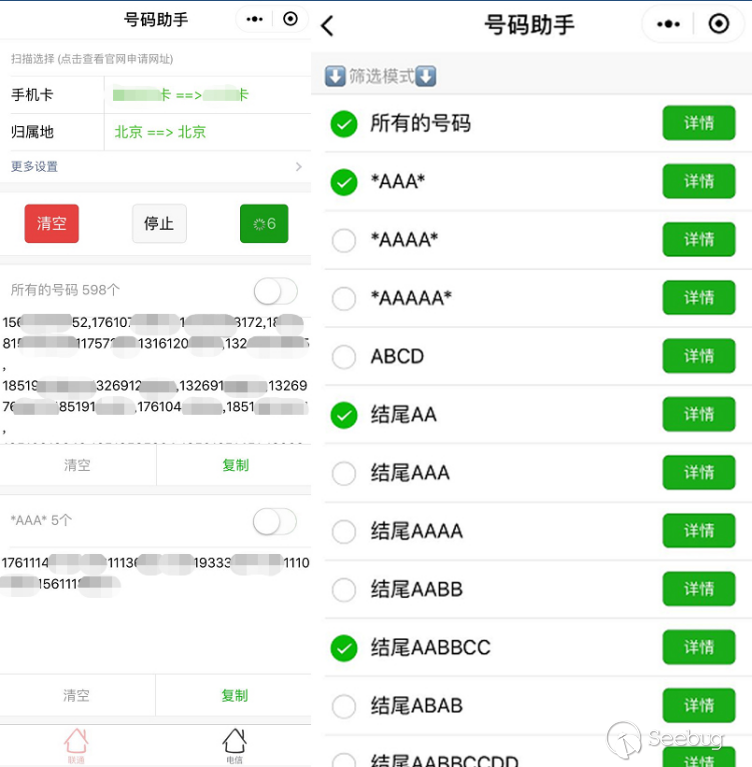Toggle the *AAA* 5个 switch
This screenshot has height=767, width=752.
(274, 521)
